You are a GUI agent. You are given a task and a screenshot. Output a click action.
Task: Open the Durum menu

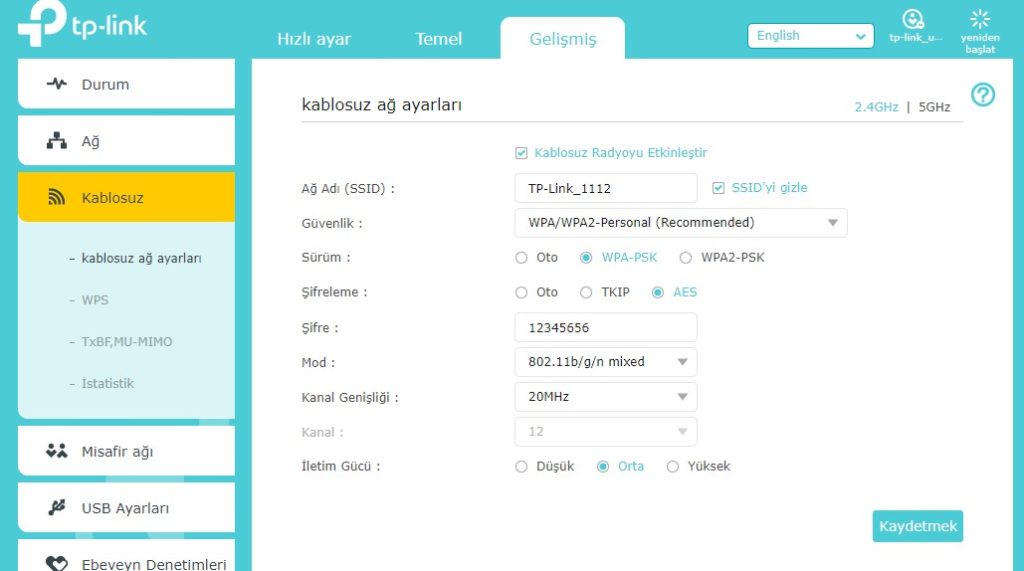(126, 84)
